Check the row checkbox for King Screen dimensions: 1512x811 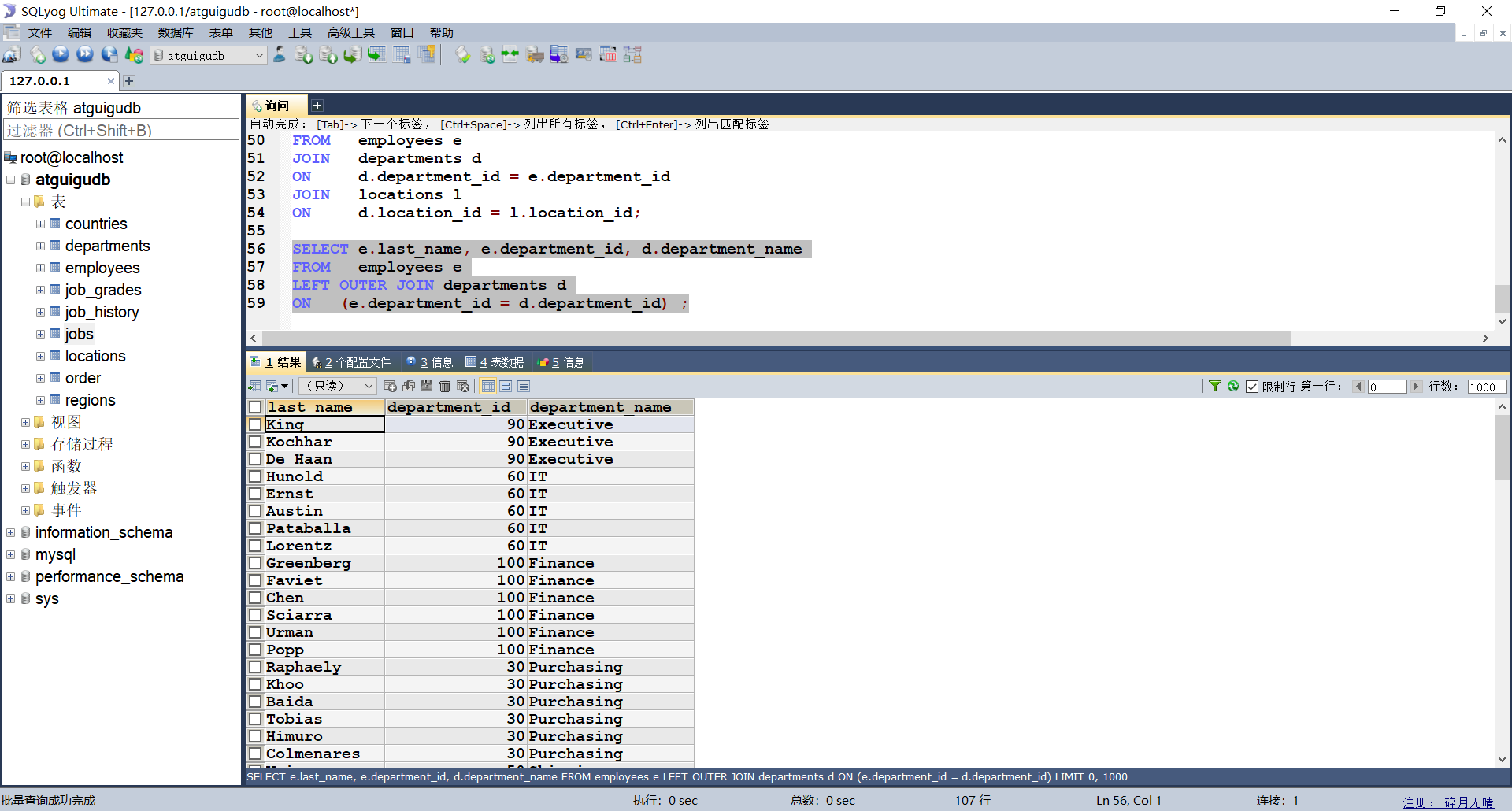tap(255, 424)
